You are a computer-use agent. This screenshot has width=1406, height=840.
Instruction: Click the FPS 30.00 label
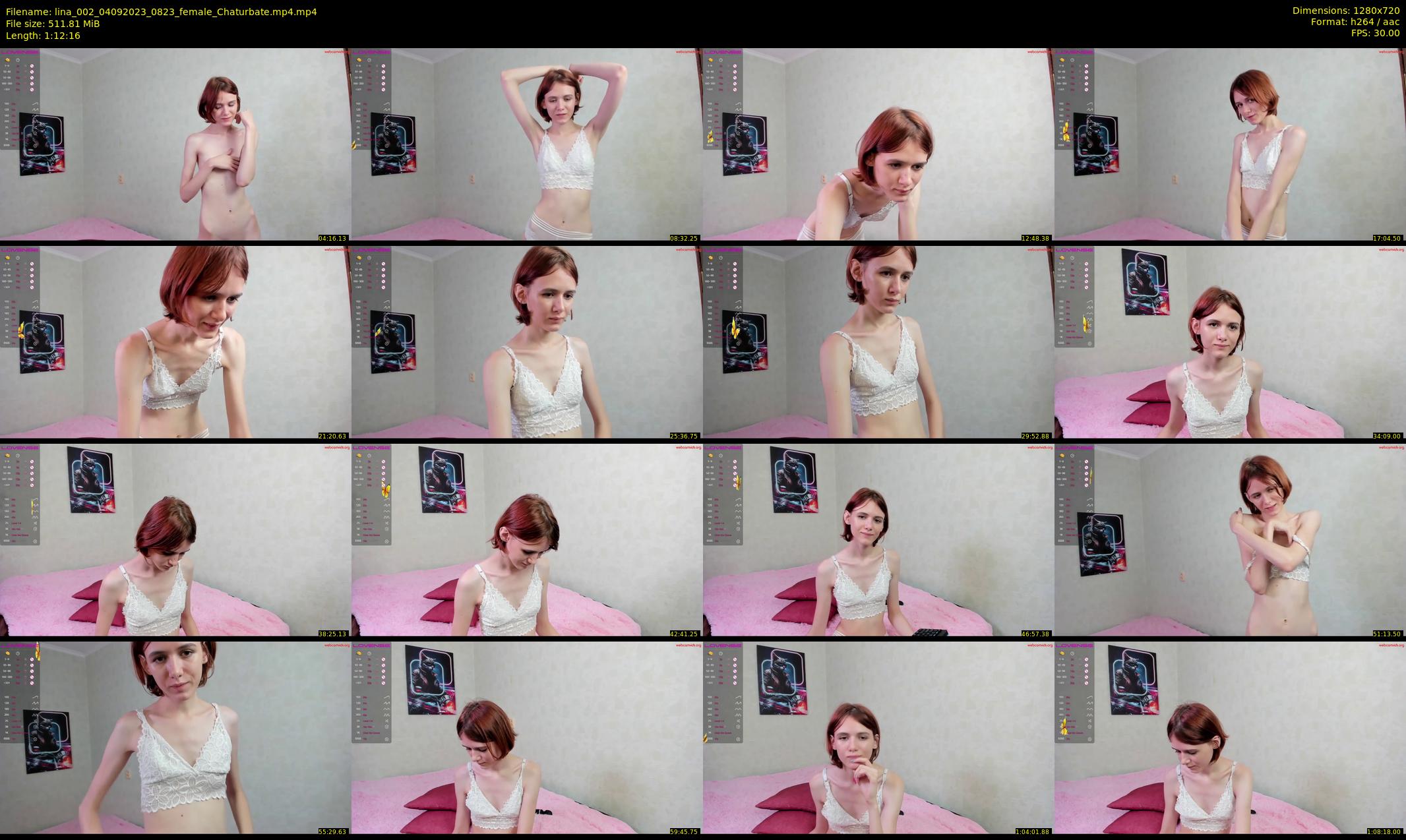pyautogui.click(x=1375, y=33)
